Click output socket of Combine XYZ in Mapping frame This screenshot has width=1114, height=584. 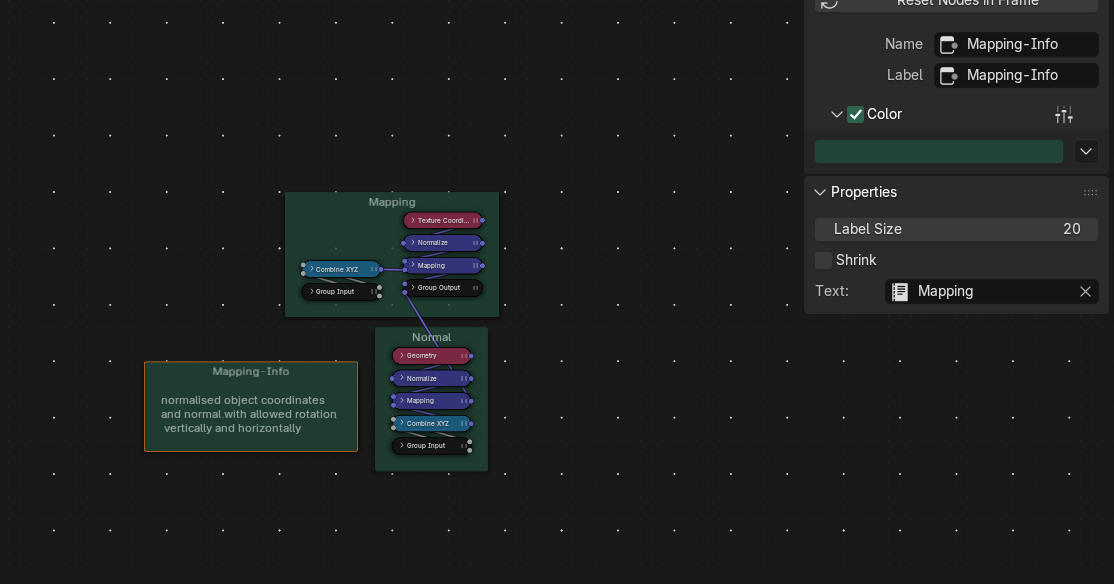pos(381,269)
